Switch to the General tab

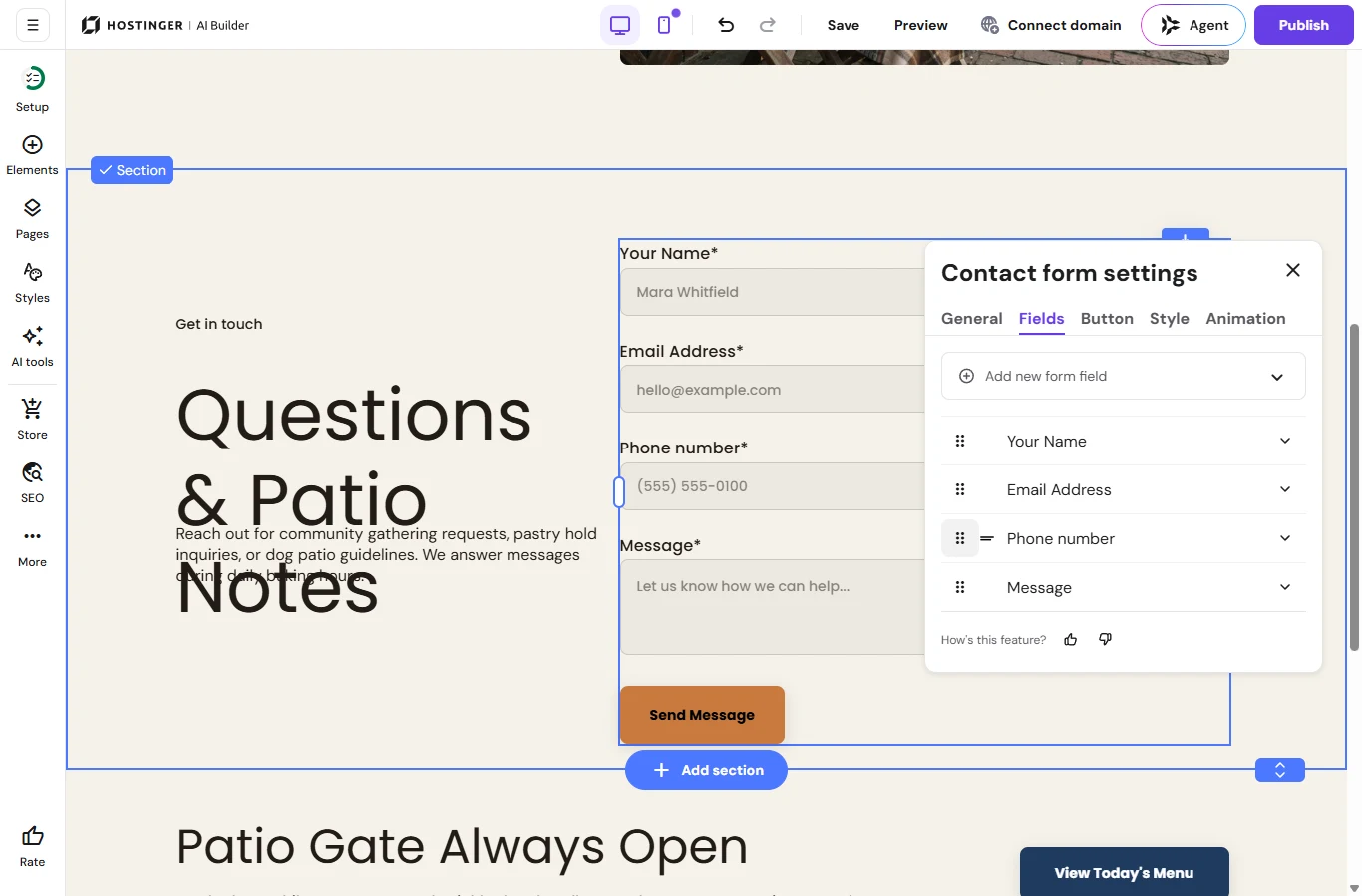972,319
